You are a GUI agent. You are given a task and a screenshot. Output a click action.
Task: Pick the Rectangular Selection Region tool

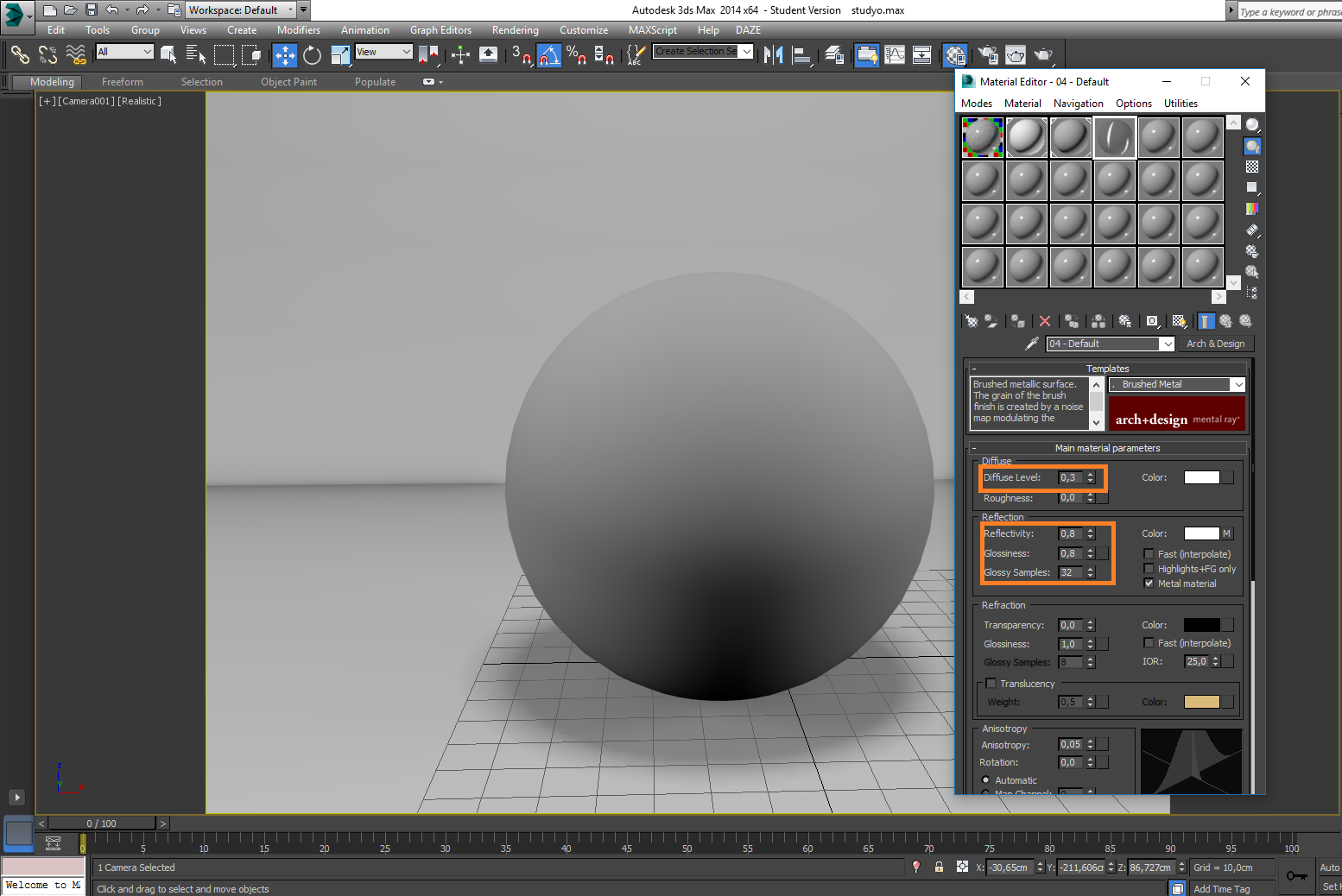224,55
